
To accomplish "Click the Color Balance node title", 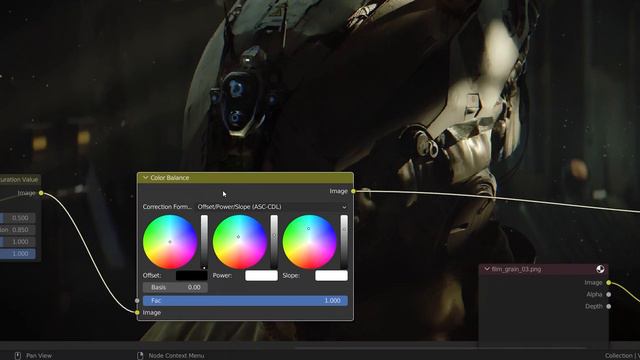I will point(169,178).
